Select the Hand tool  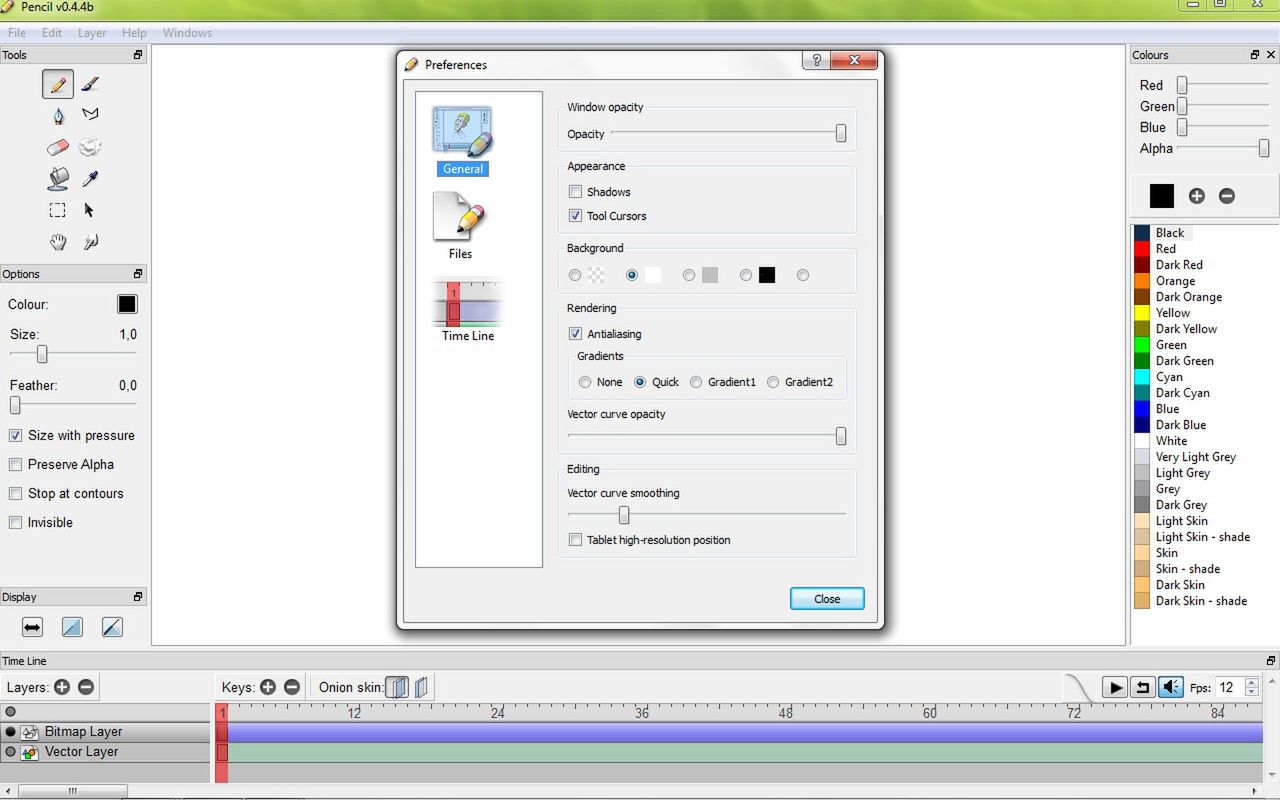coord(58,241)
